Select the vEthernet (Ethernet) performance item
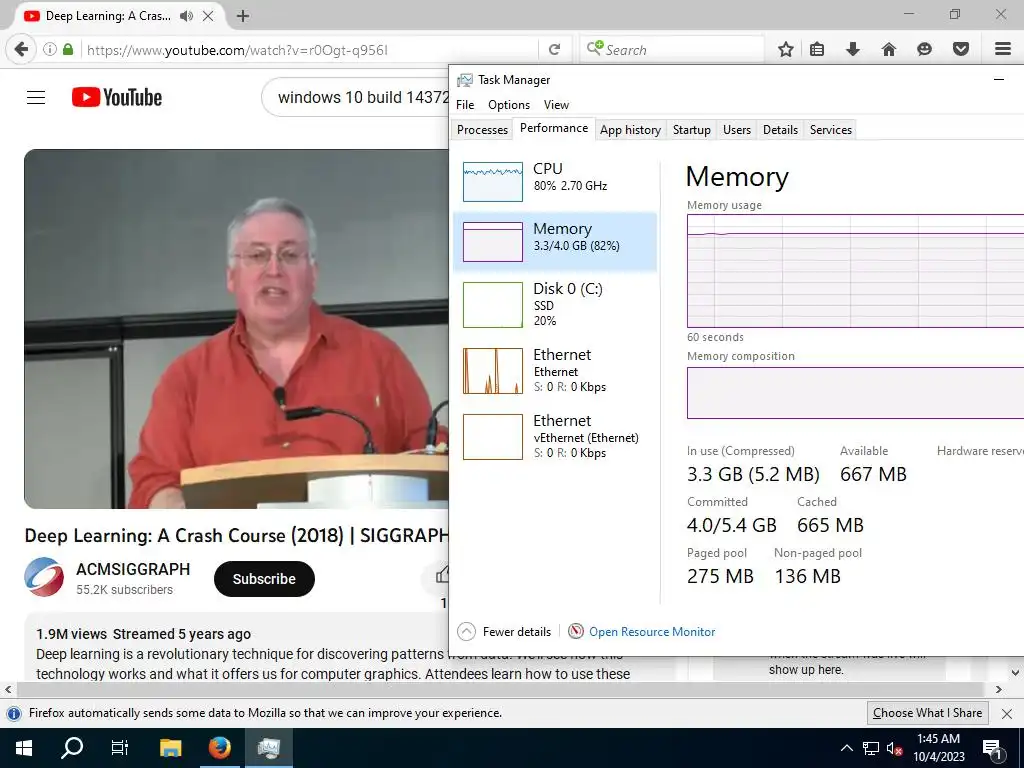The height and width of the screenshot is (768, 1024). click(x=555, y=436)
